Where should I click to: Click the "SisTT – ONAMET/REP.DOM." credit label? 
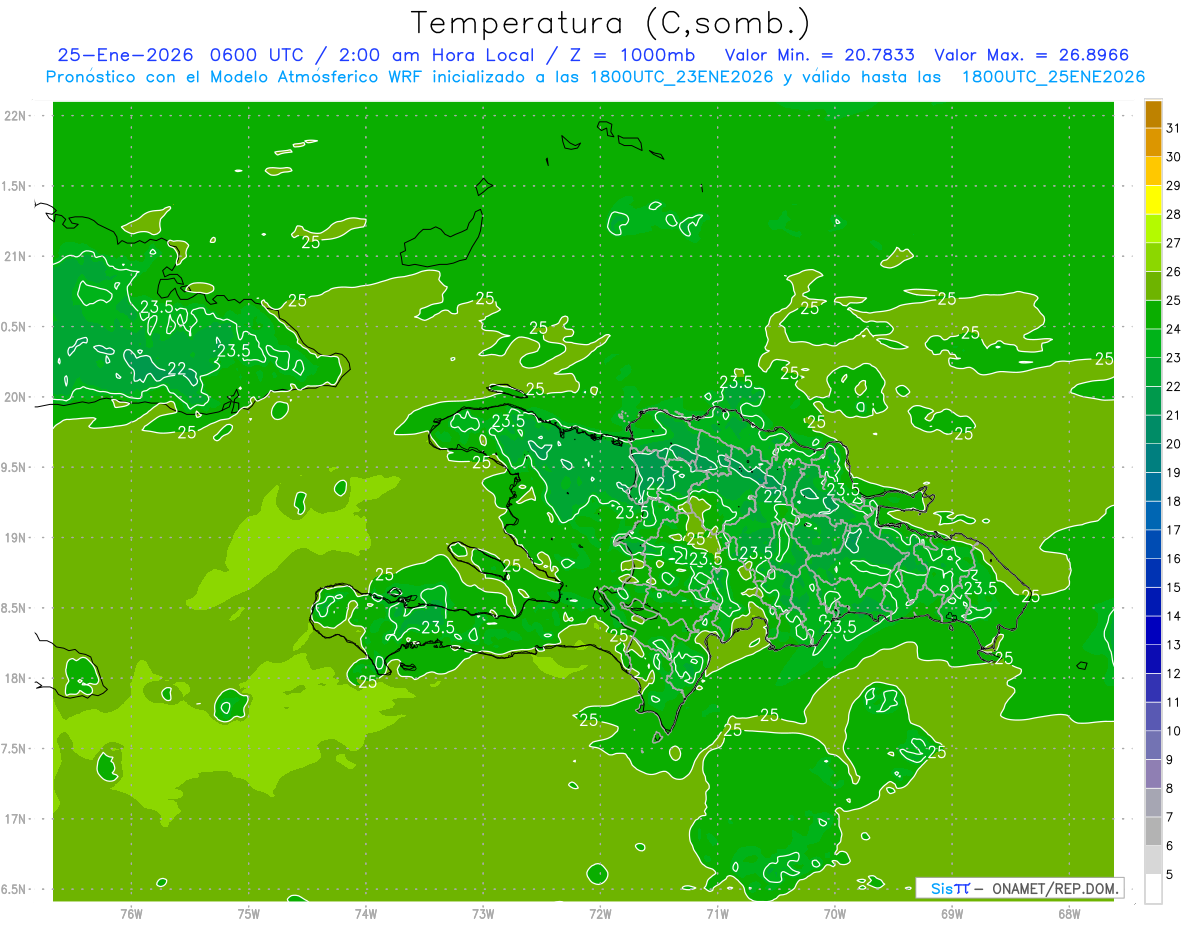pyautogui.click(x=1020, y=888)
